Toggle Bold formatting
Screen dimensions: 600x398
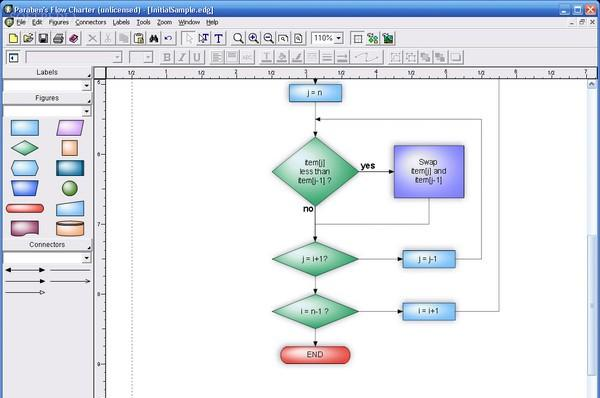point(167,57)
